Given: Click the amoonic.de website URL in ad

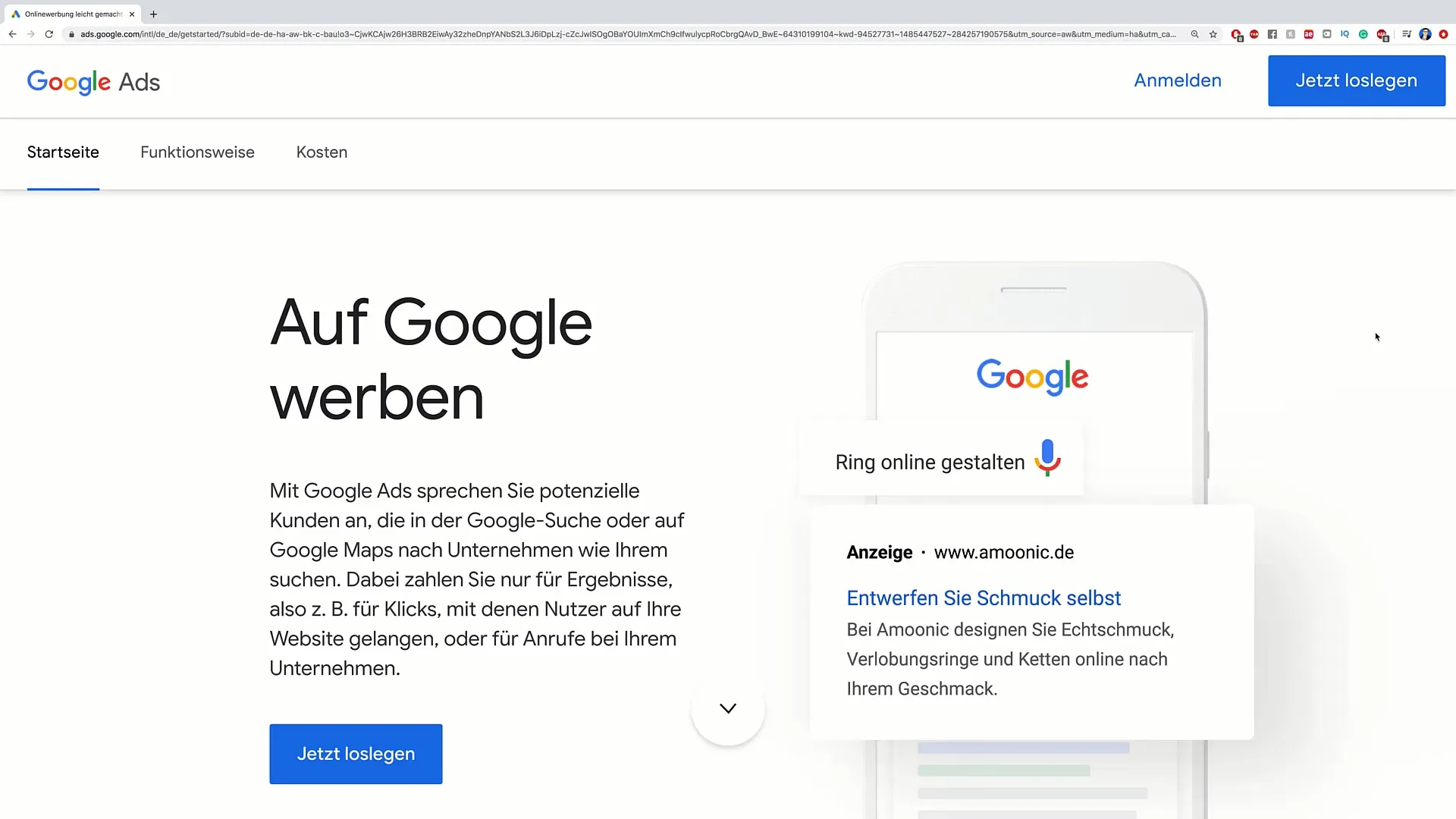Looking at the screenshot, I should coord(1003,552).
